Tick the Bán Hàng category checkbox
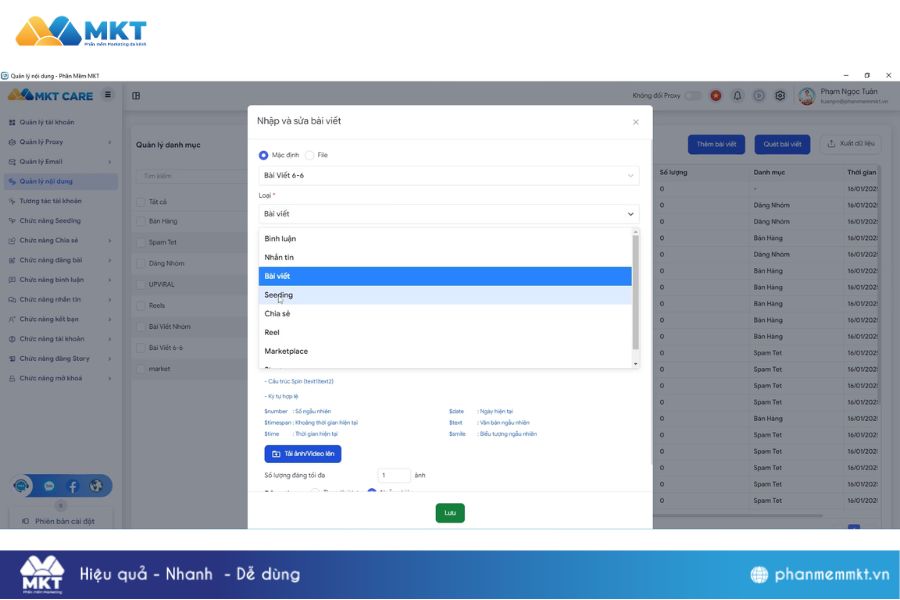This screenshot has height=600, width=900. [x=139, y=221]
